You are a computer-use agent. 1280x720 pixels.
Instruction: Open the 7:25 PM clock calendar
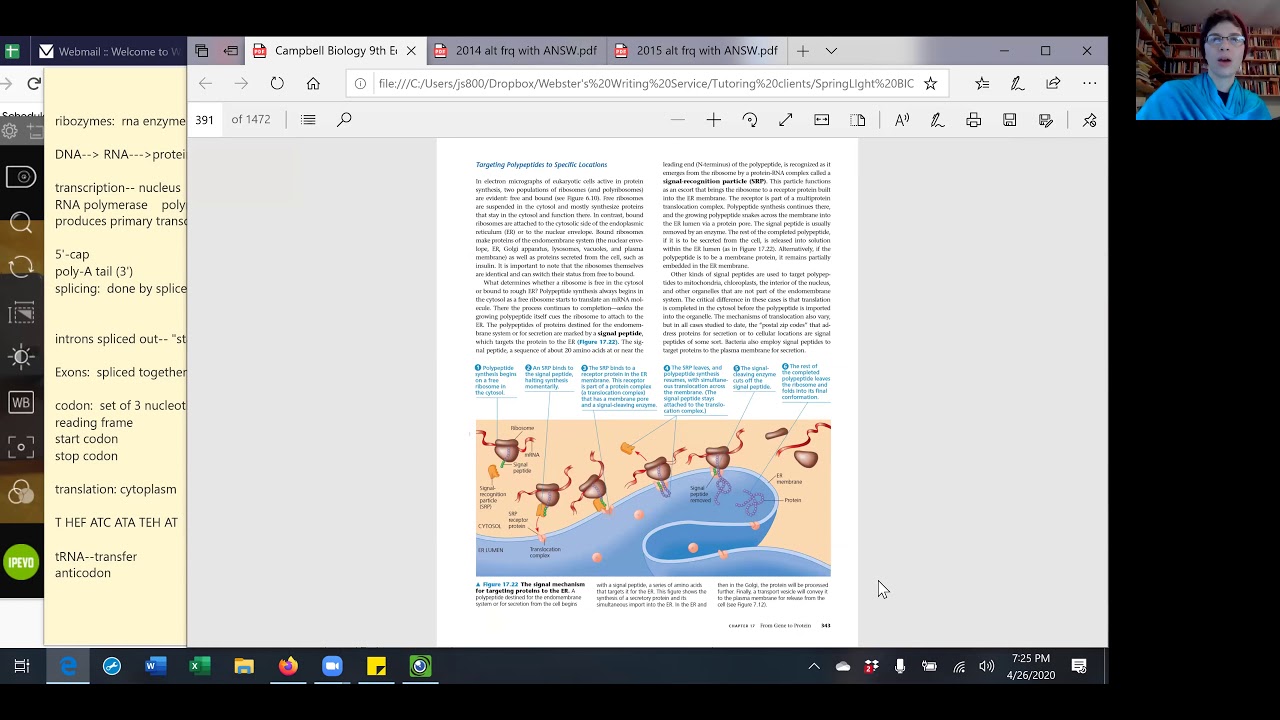click(x=1030, y=666)
